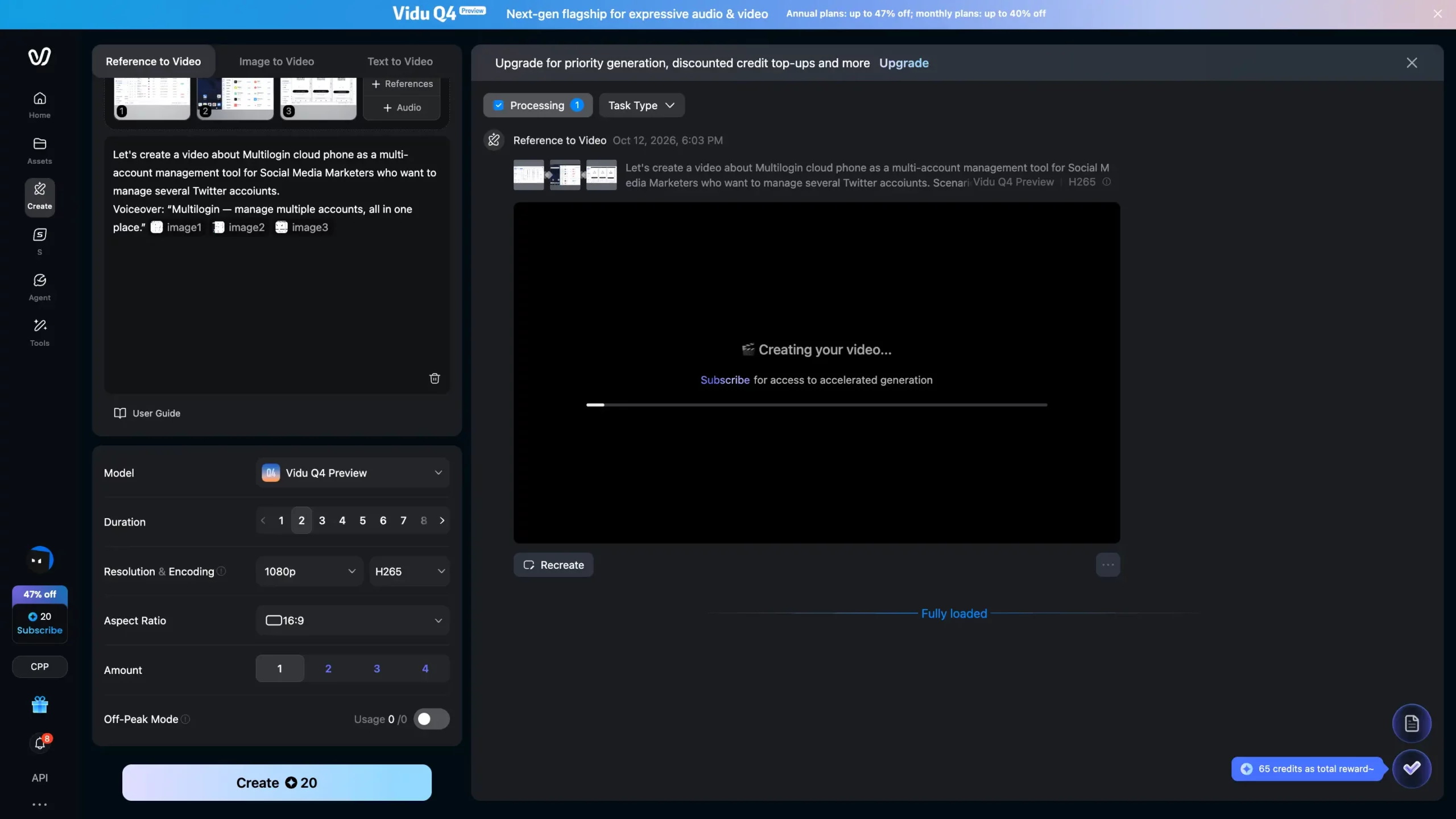The height and width of the screenshot is (819, 1456).
Task: Click the video creation progress bar
Action: [816, 405]
